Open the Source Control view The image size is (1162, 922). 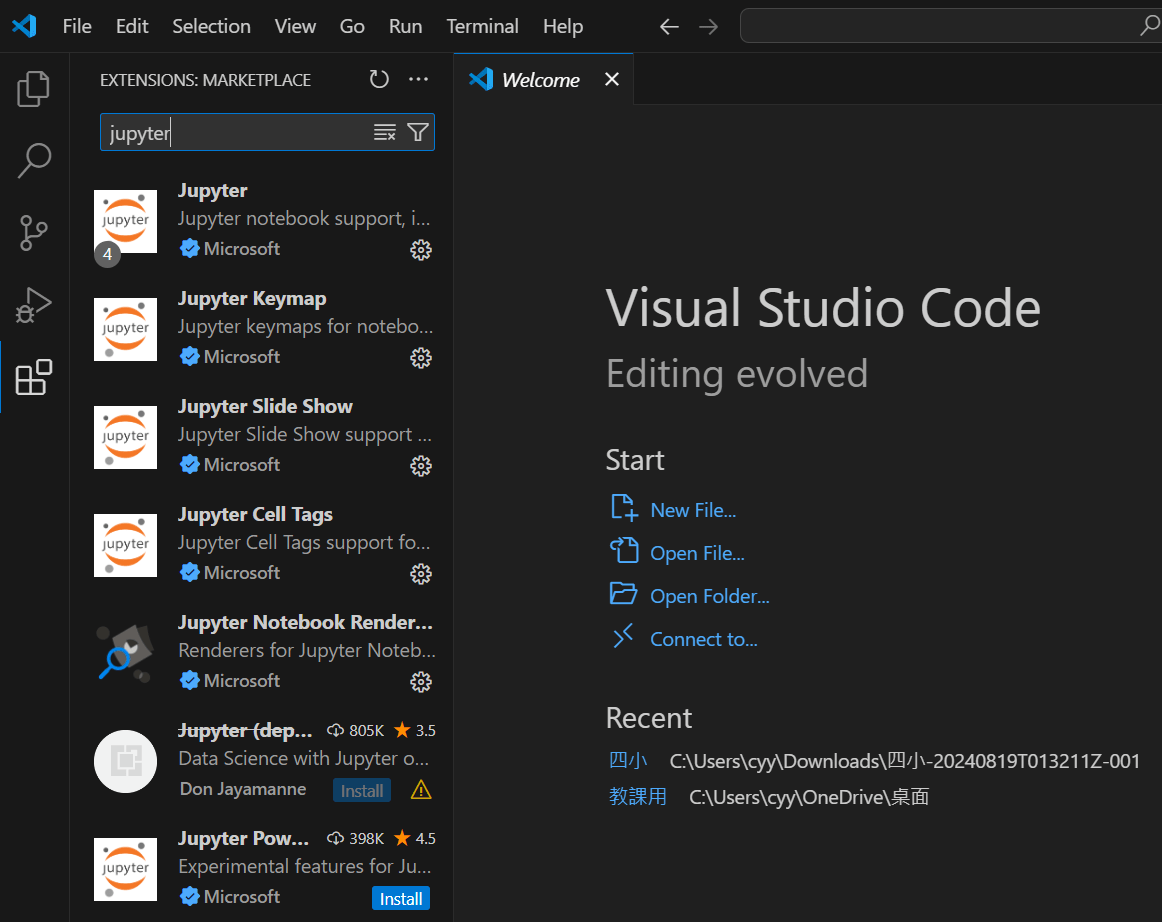33,233
